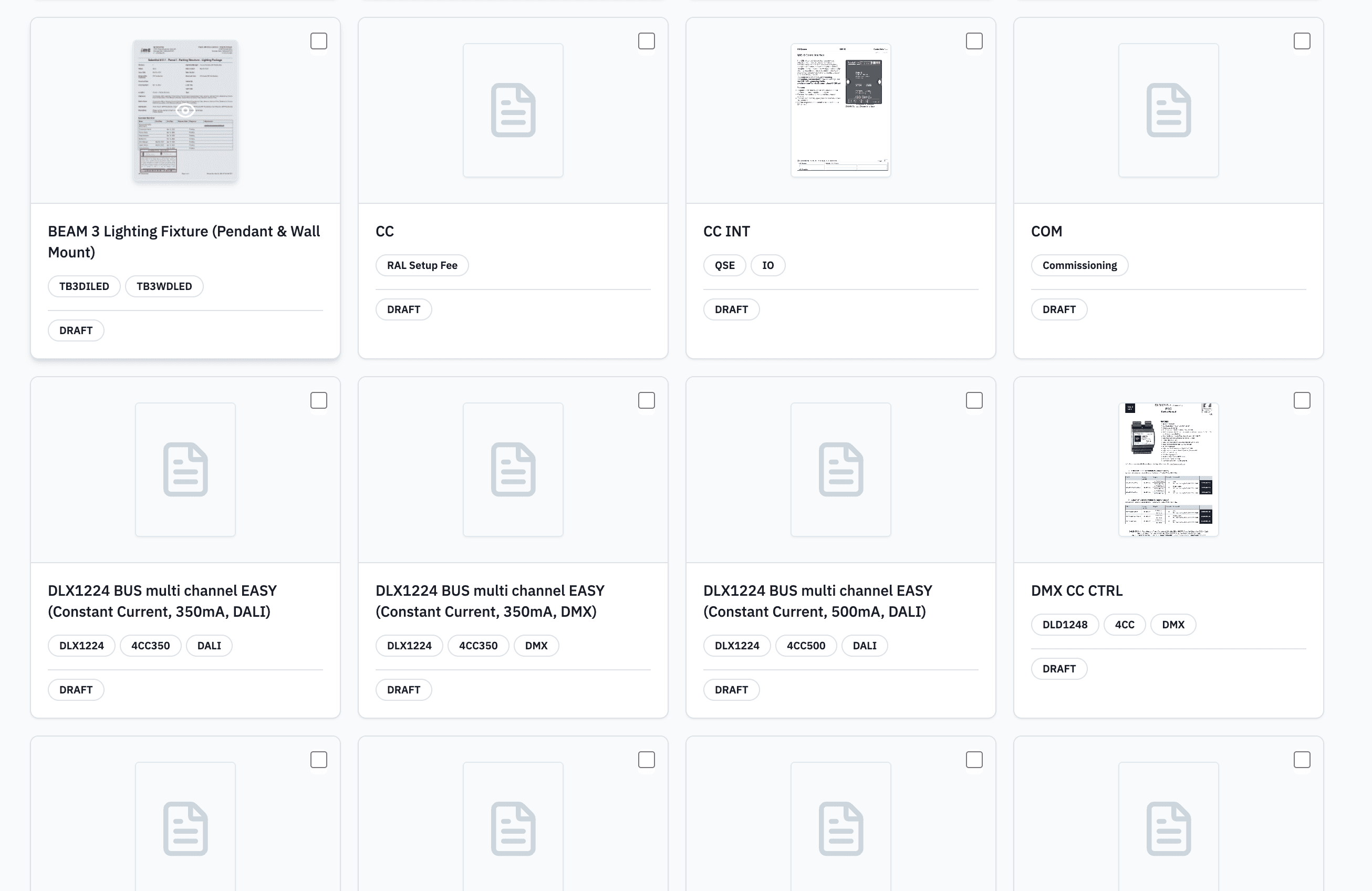Open the DMX CC CTRL datasheet thumbnail
Image resolution: width=1372 pixels, height=891 pixels.
click(1169, 470)
